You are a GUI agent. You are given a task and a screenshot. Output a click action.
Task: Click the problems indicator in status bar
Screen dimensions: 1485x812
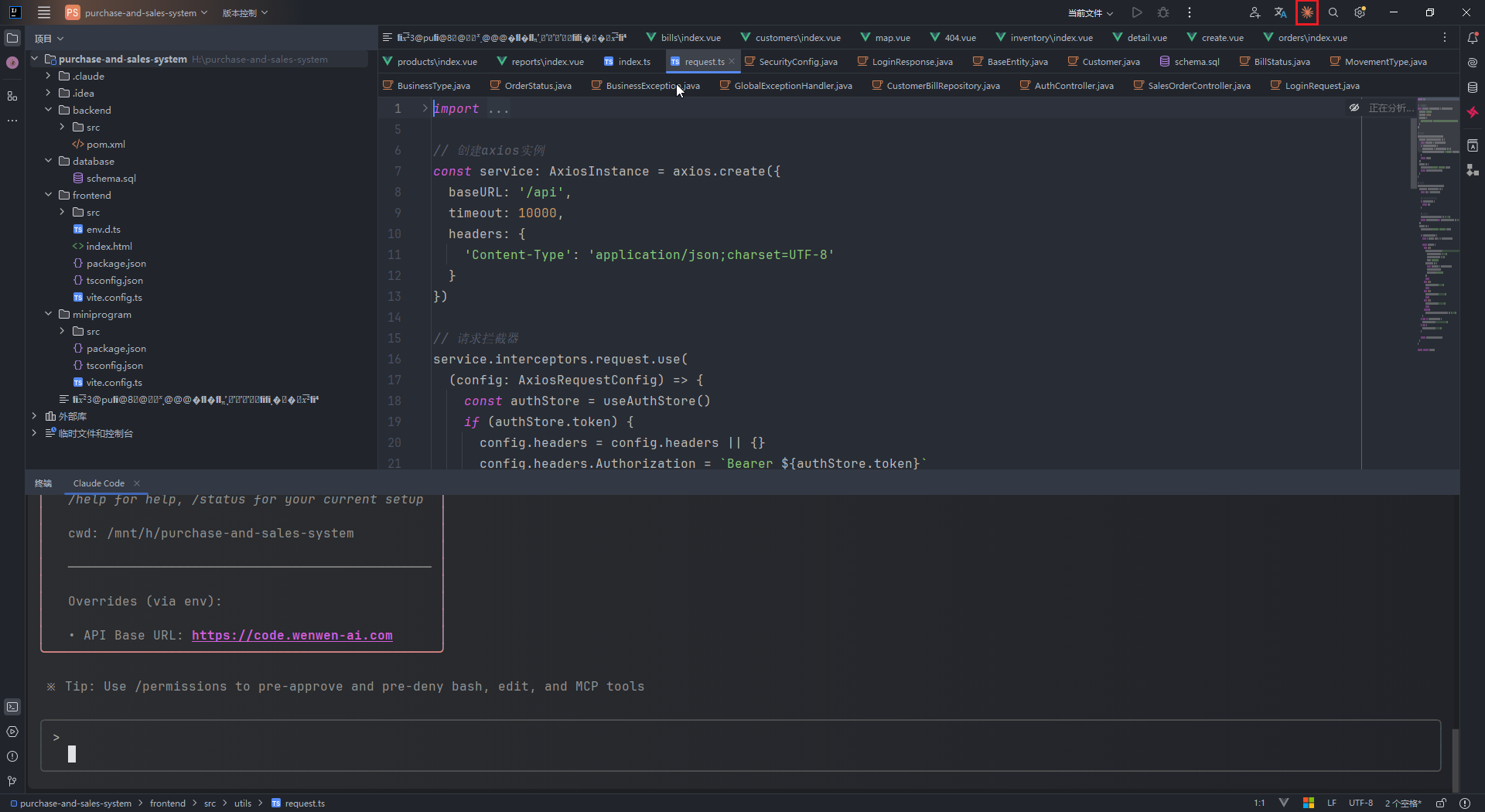pyautogui.click(x=1465, y=803)
